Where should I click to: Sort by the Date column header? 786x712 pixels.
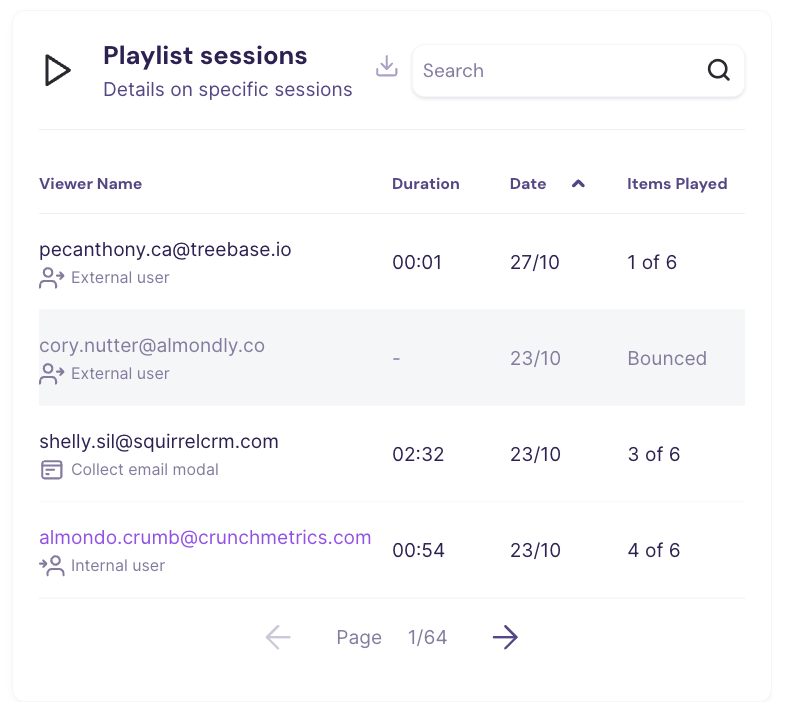click(528, 184)
